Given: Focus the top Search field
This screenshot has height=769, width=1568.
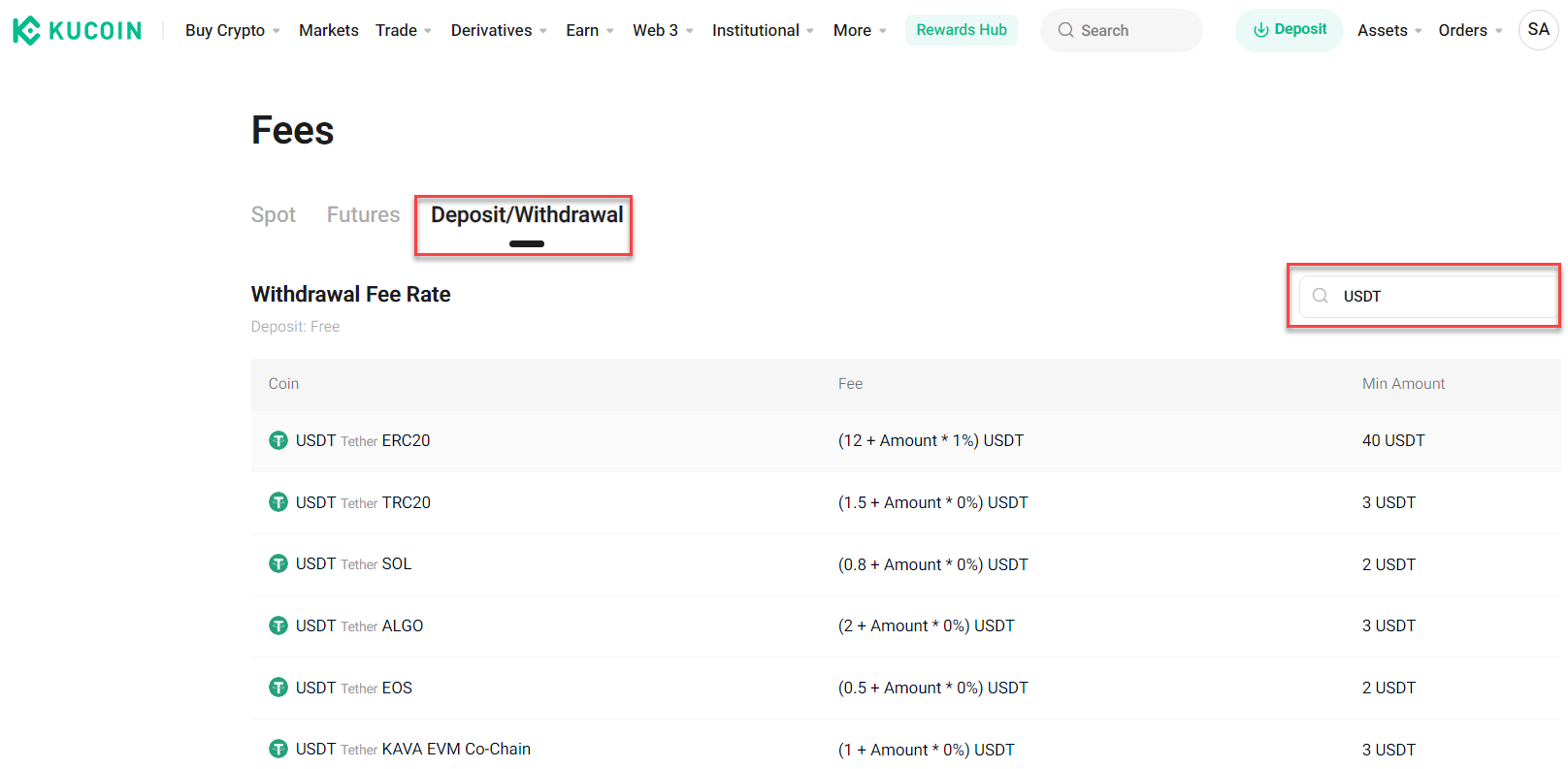Looking at the screenshot, I should (x=1122, y=30).
